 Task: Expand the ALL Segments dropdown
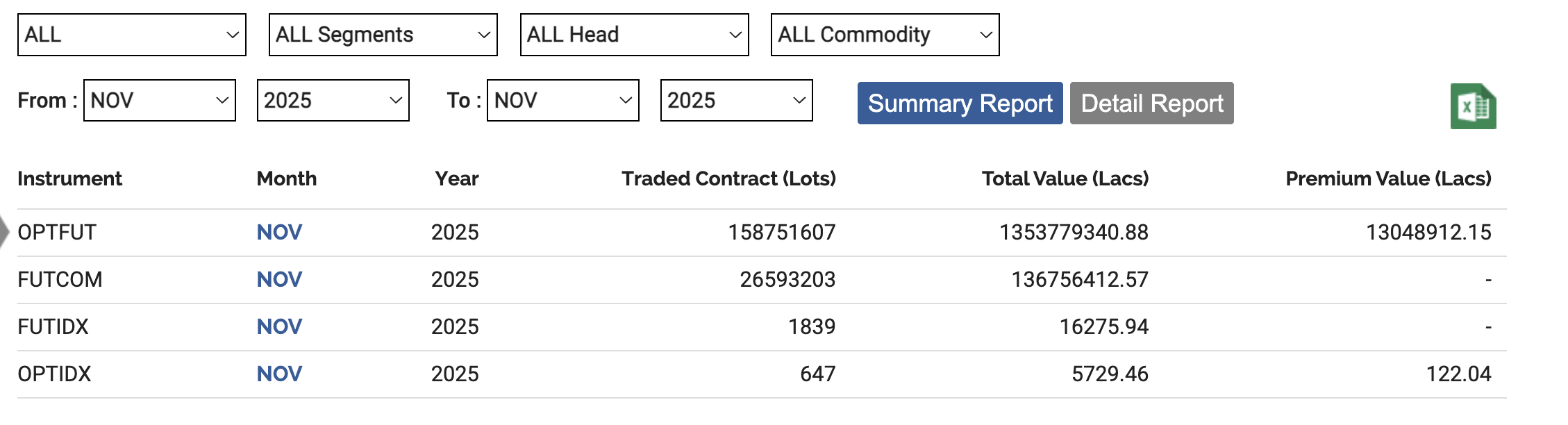pyautogui.click(x=383, y=35)
